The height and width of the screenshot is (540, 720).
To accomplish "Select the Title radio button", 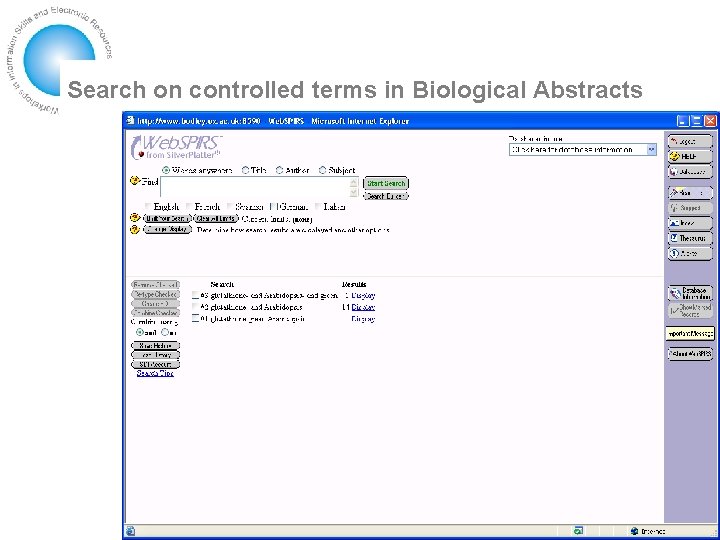I will click(x=246, y=170).
